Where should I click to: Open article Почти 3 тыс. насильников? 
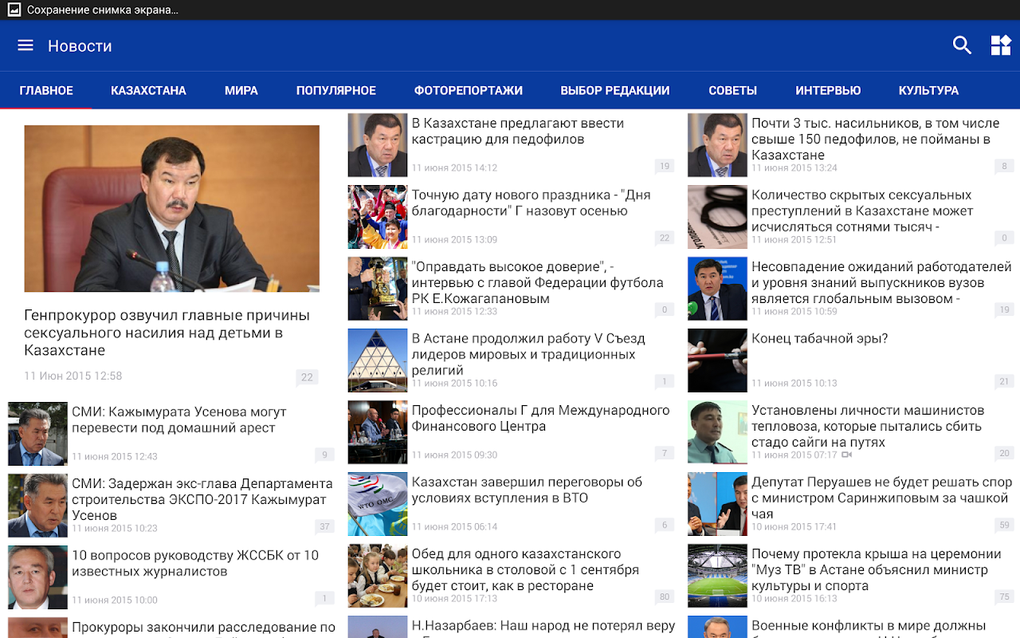pyautogui.click(x=876, y=139)
